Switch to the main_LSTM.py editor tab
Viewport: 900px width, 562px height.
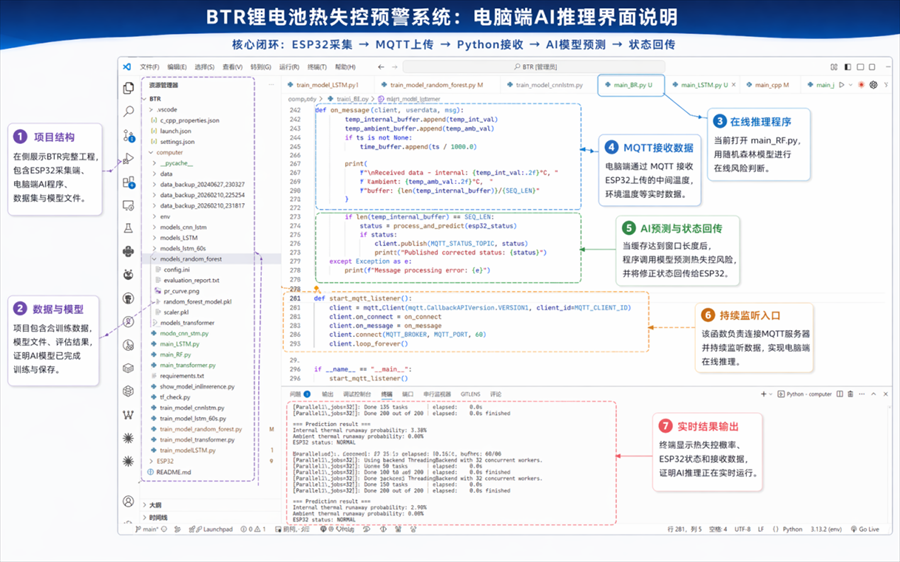(704, 85)
